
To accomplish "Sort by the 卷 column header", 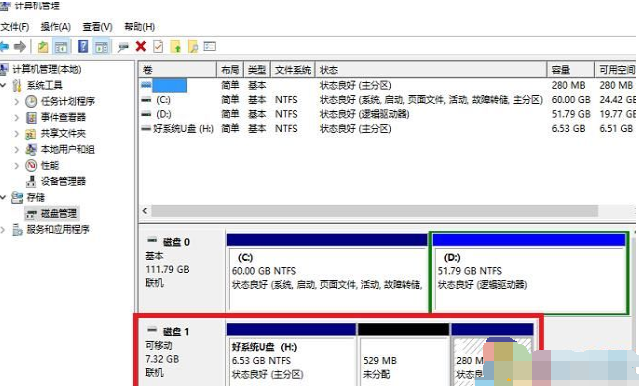I will (178, 70).
